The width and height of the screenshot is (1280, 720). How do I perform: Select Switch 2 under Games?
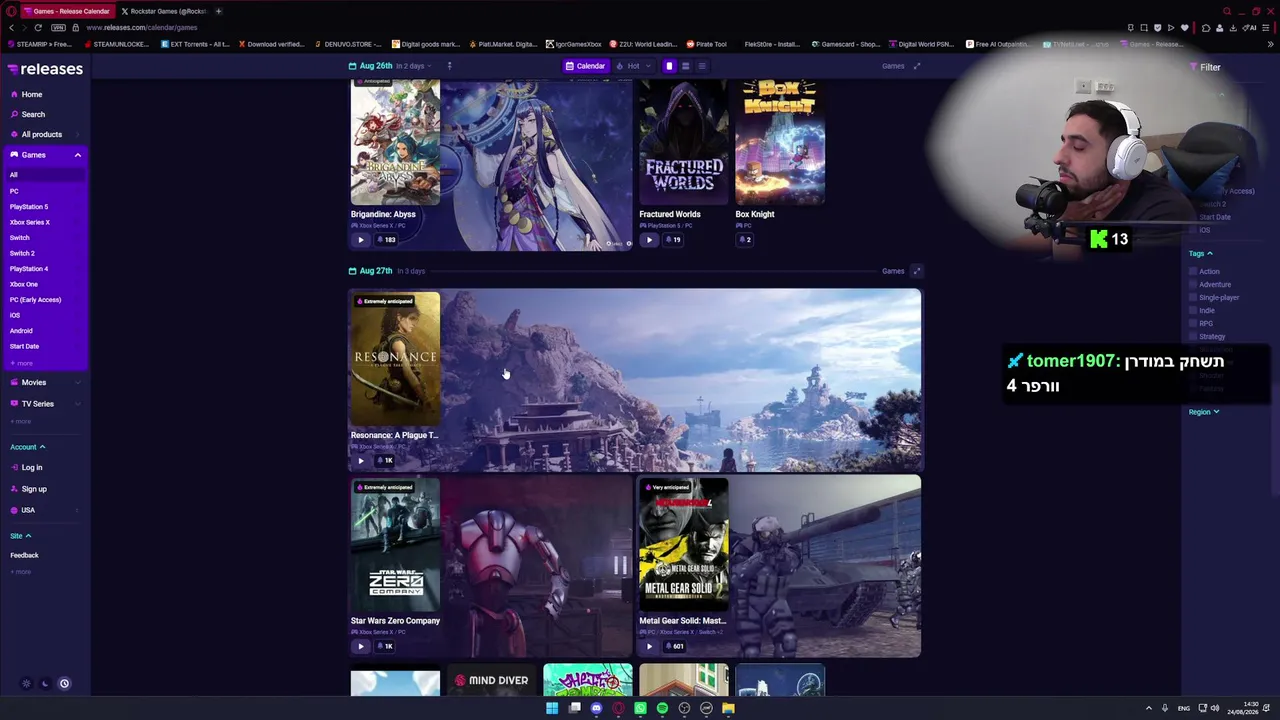click(x=22, y=253)
